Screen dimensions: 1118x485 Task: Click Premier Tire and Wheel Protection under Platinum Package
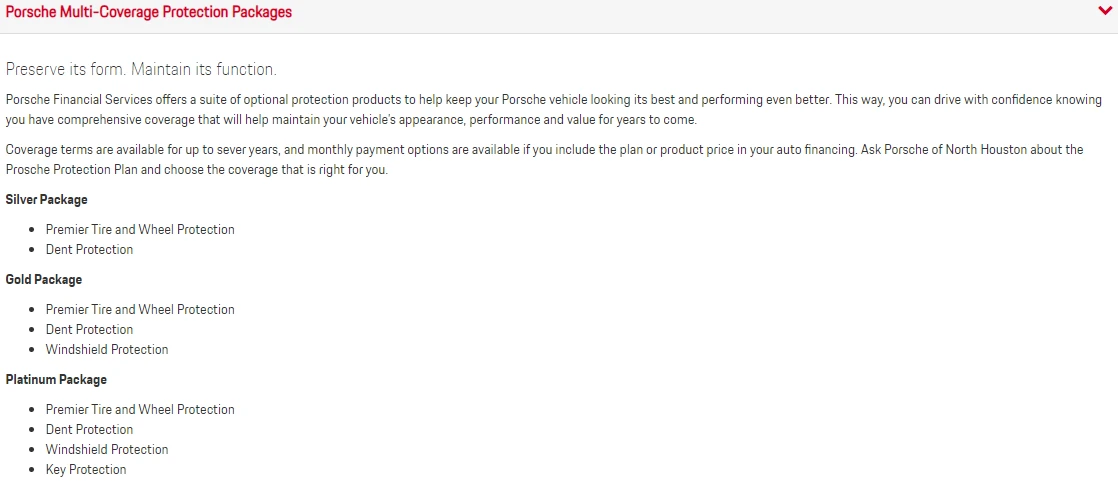[x=140, y=409]
